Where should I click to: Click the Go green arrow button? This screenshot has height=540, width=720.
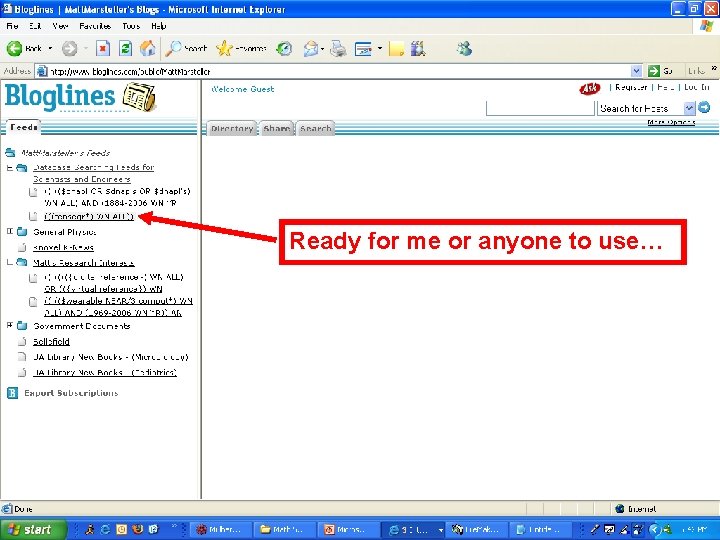point(653,71)
